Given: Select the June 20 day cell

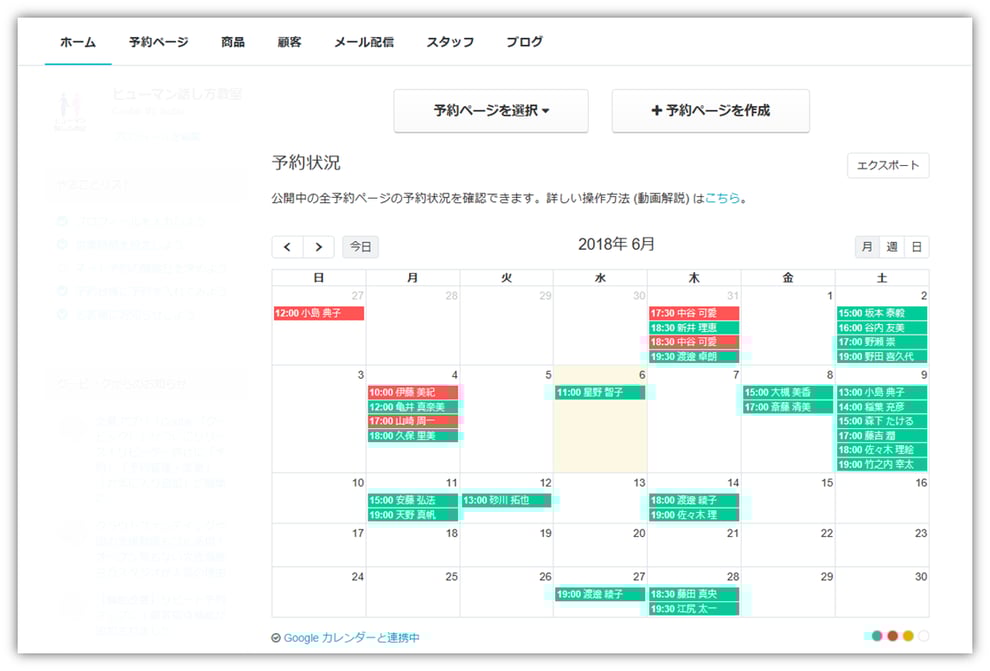Looking at the screenshot, I should (x=600, y=545).
